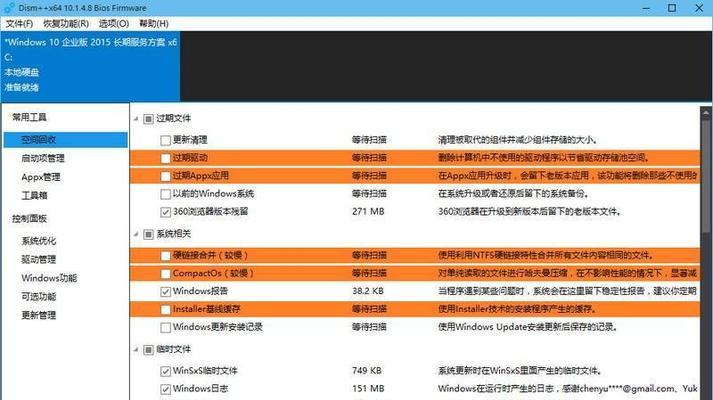Collapse the 过期文件 group
This screenshot has height=400, width=713.
tap(136, 119)
